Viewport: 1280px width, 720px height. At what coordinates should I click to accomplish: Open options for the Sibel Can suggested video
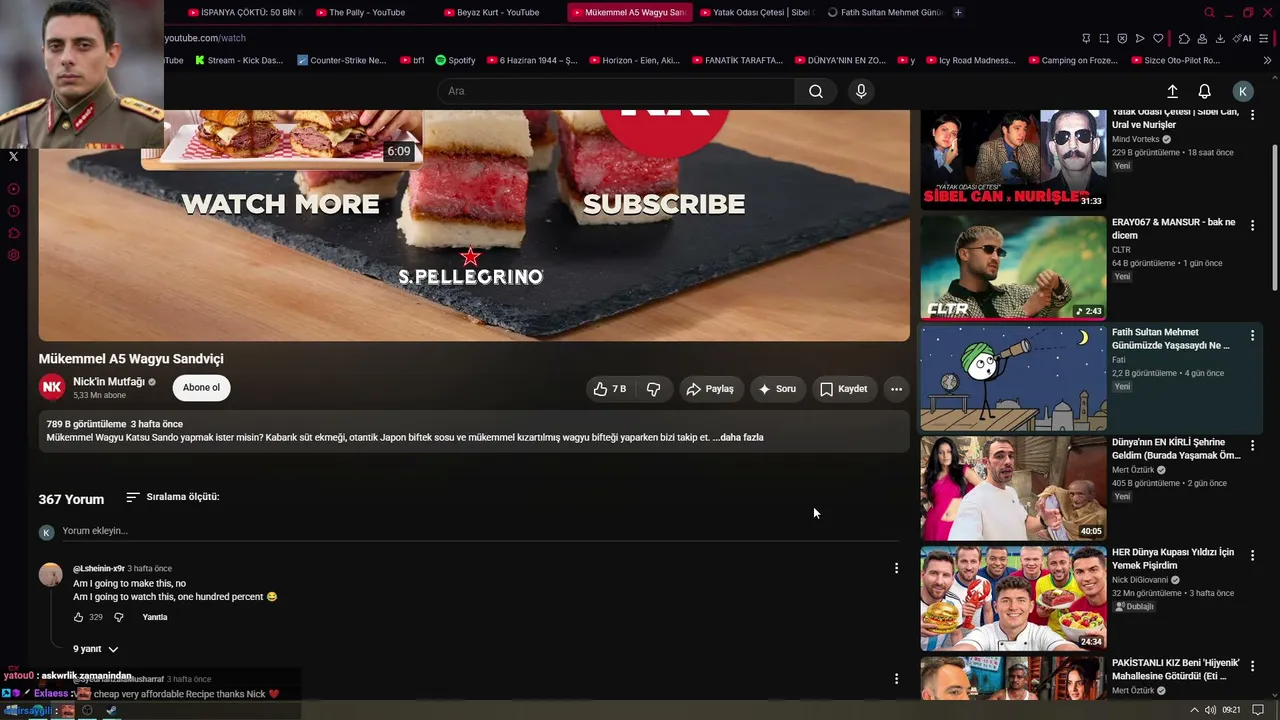pos(1252,115)
